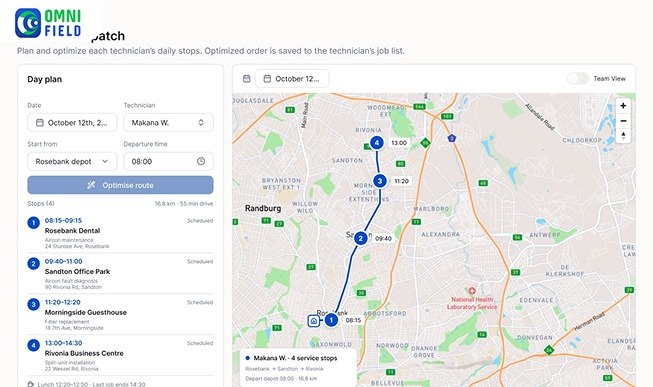Toggle the Team View switch

[x=578, y=78]
